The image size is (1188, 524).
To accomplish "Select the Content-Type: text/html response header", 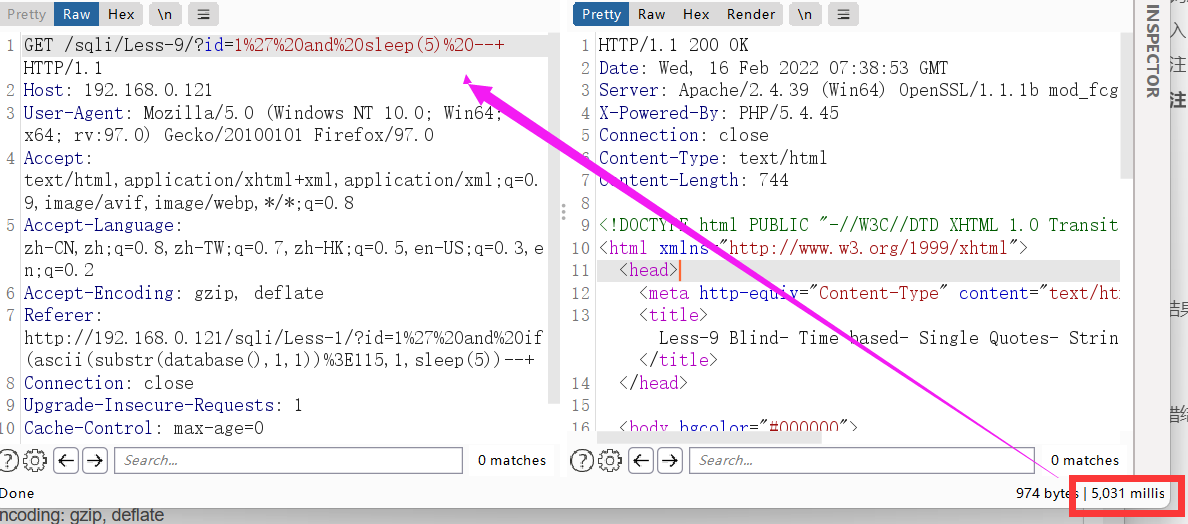I will point(712,158).
